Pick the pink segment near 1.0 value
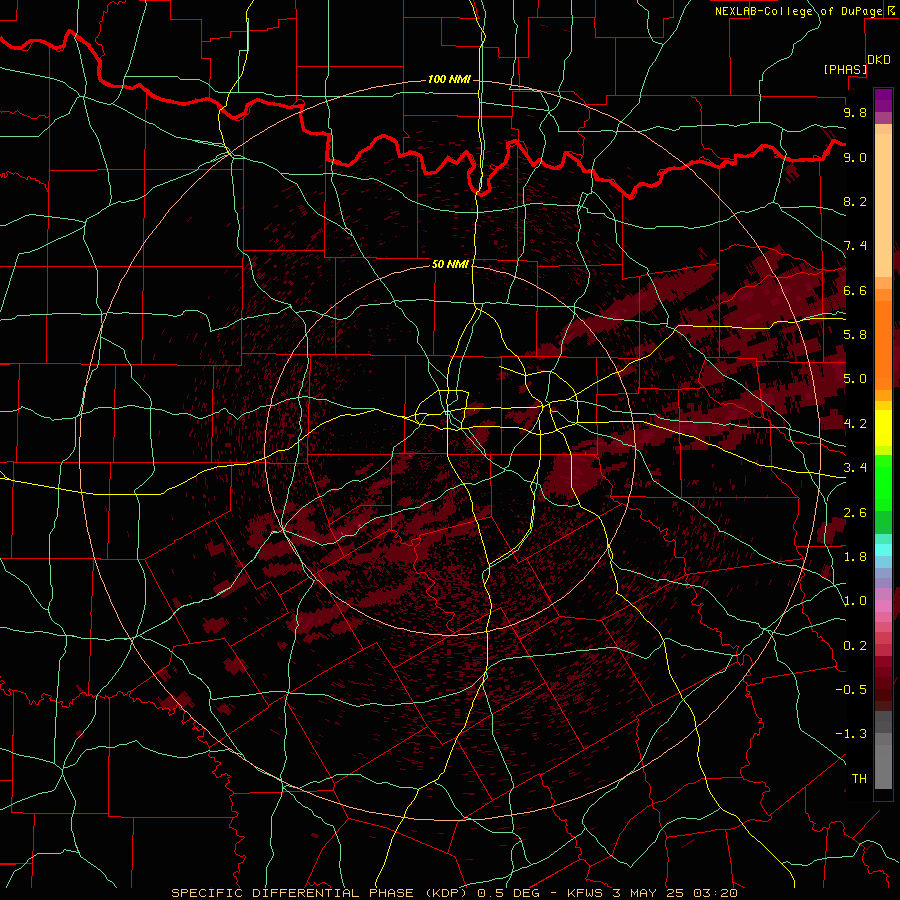 coord(883,606)
